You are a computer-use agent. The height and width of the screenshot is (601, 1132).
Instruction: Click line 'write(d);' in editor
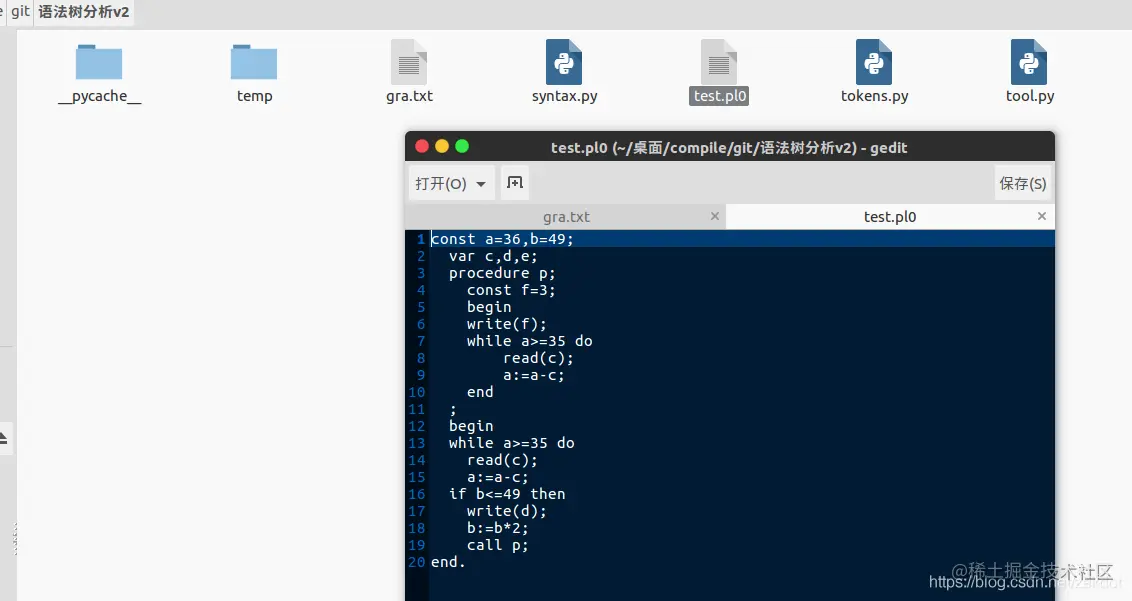click(507, 511)
